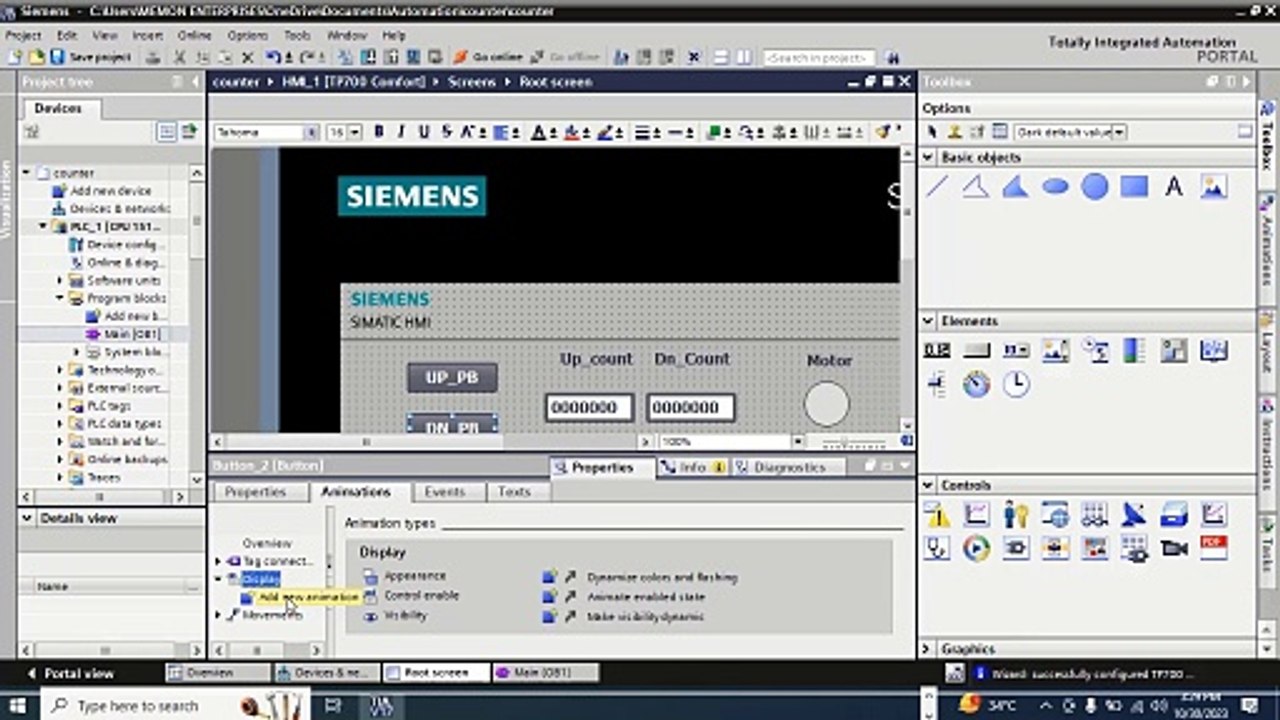Expand the Graphics toolbox section
The width and height of the screenshot is (1280, 720).
pyautogui.click(x=928, y=649)
